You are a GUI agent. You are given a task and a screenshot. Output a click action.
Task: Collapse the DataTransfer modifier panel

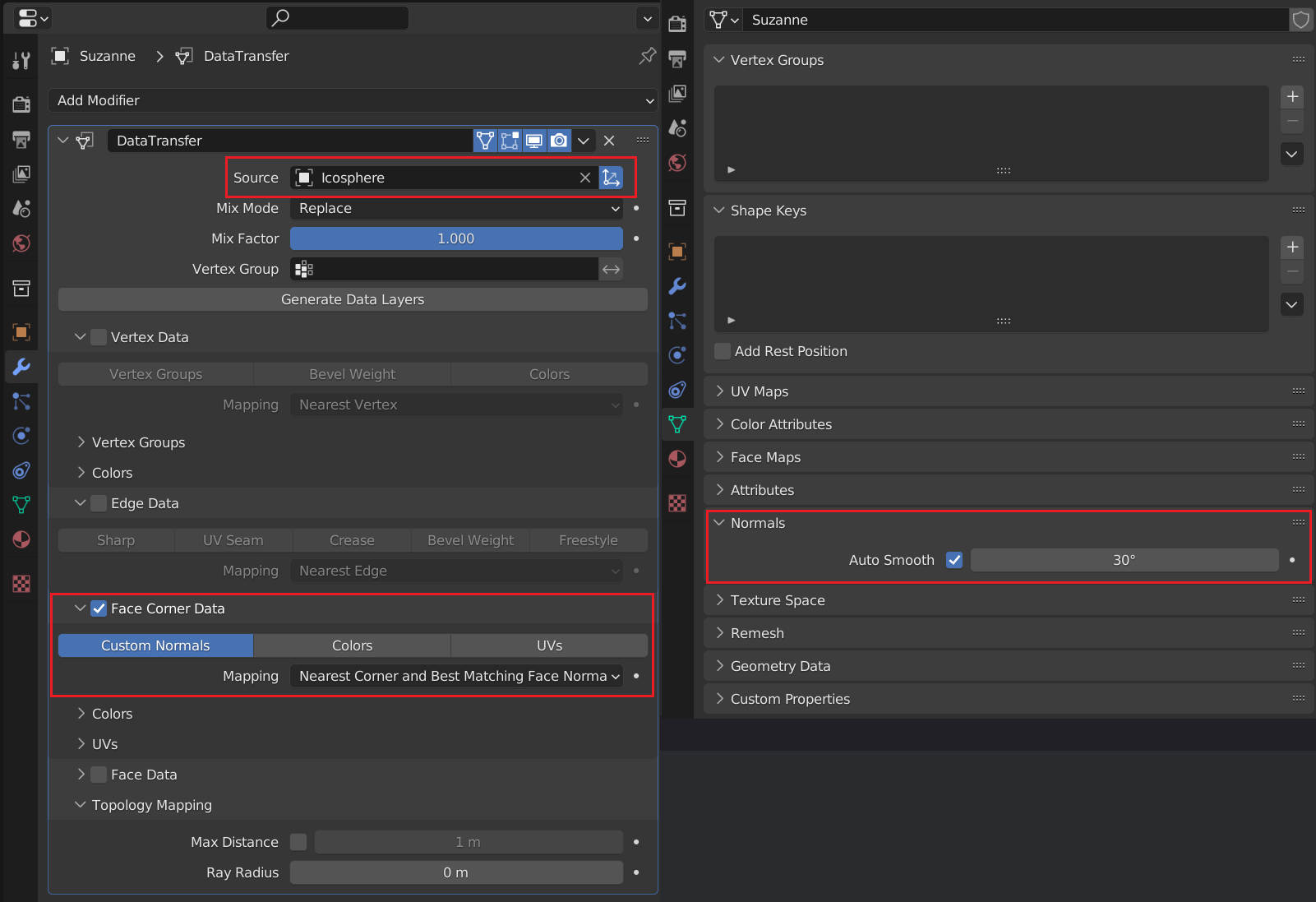tap(63, 141)
